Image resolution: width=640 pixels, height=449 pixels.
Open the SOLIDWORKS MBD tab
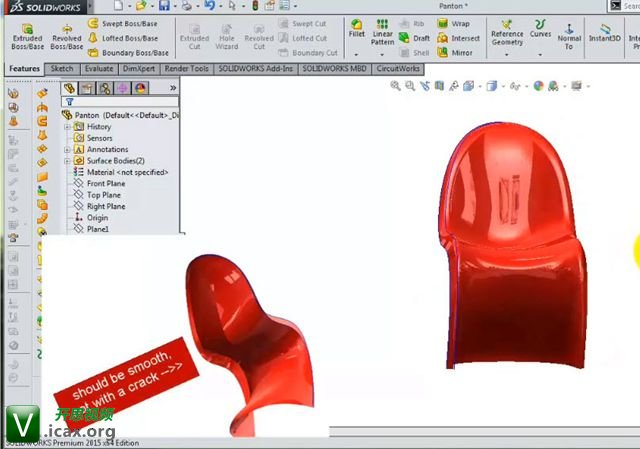point(334,69)
